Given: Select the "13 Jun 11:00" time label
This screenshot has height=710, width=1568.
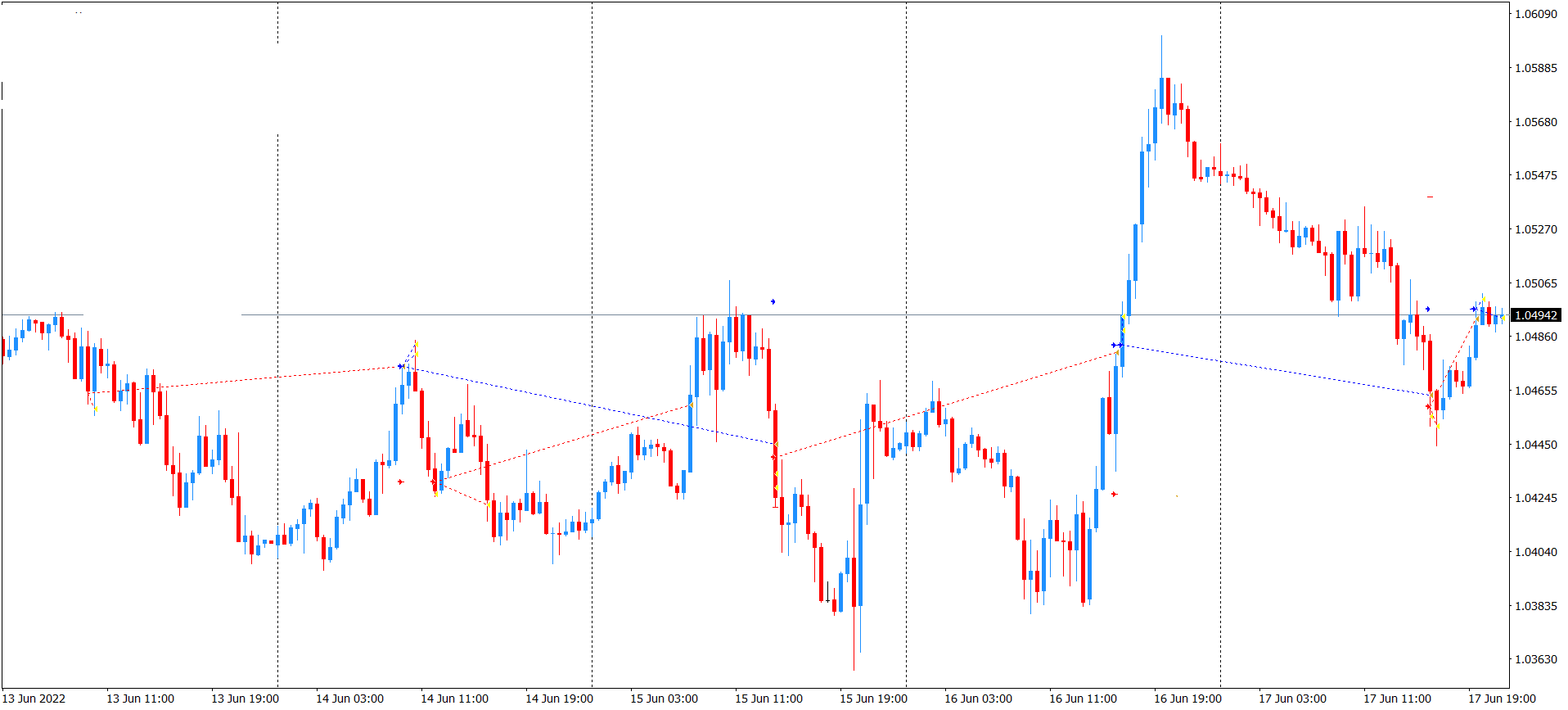Looking at the screenshot, I should [140, 699].
